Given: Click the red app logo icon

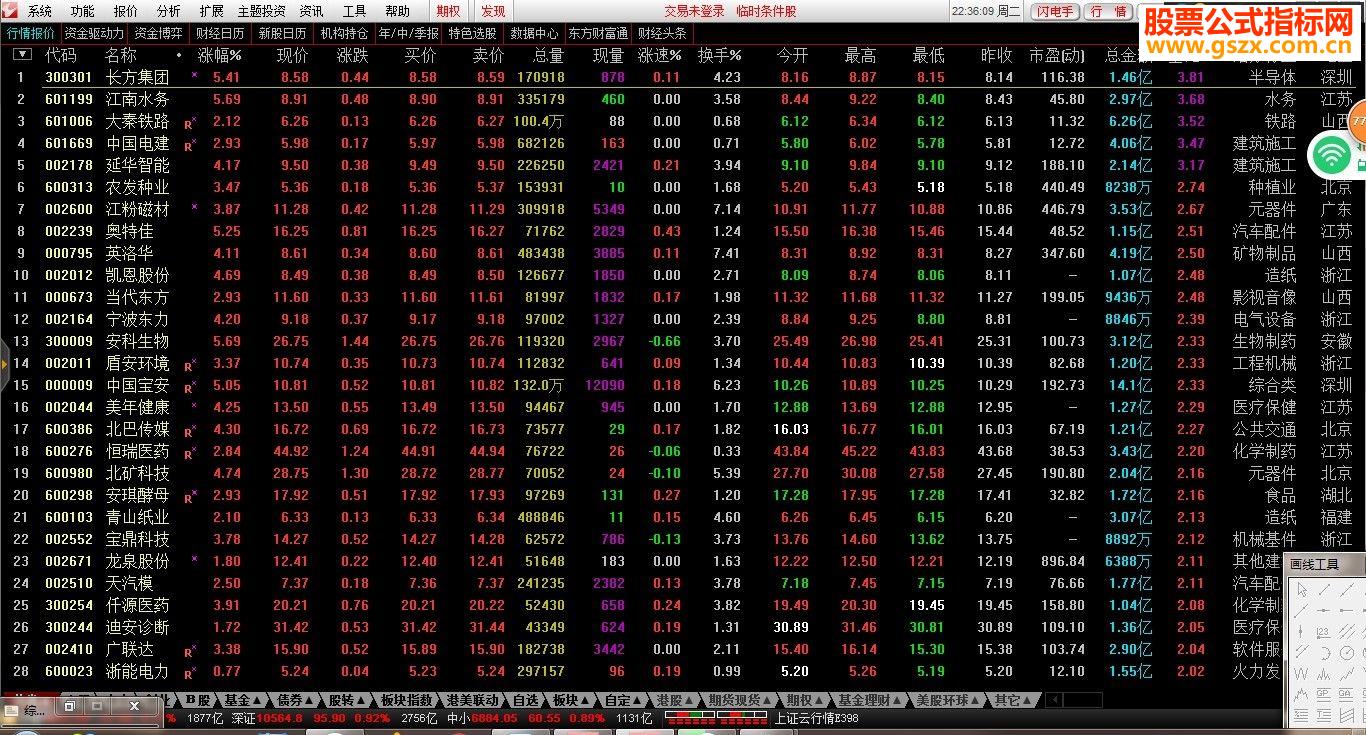Looking at the screenshot, I should (x=11, y=10).
